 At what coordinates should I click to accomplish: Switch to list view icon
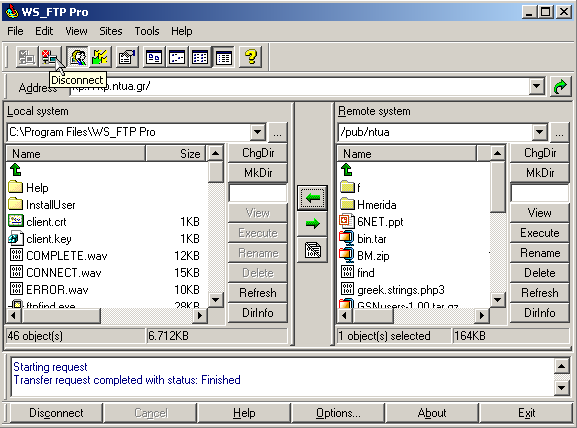pyautogui.click(x=200, y=57)
